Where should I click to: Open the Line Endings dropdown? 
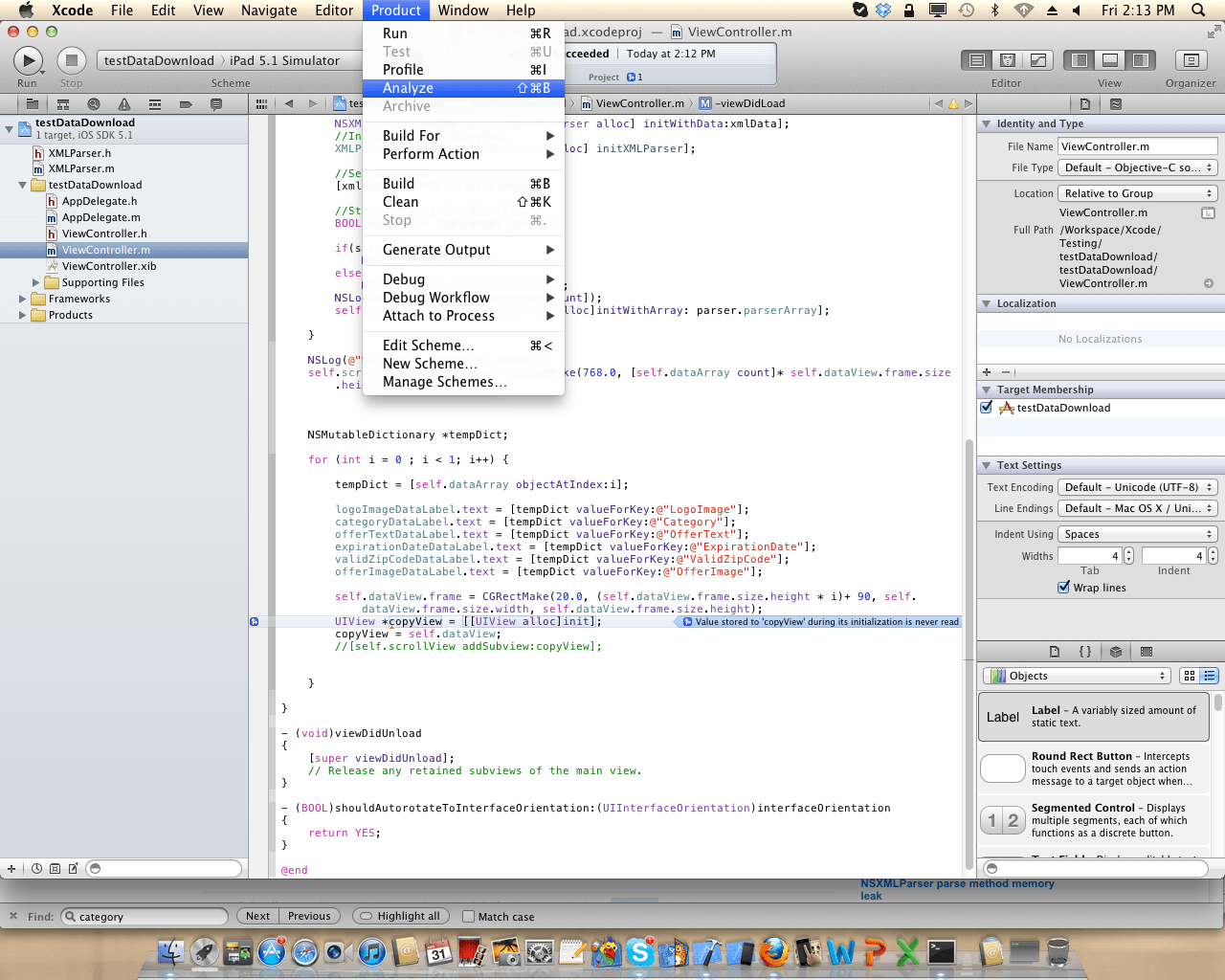[x=1138, y=508]
